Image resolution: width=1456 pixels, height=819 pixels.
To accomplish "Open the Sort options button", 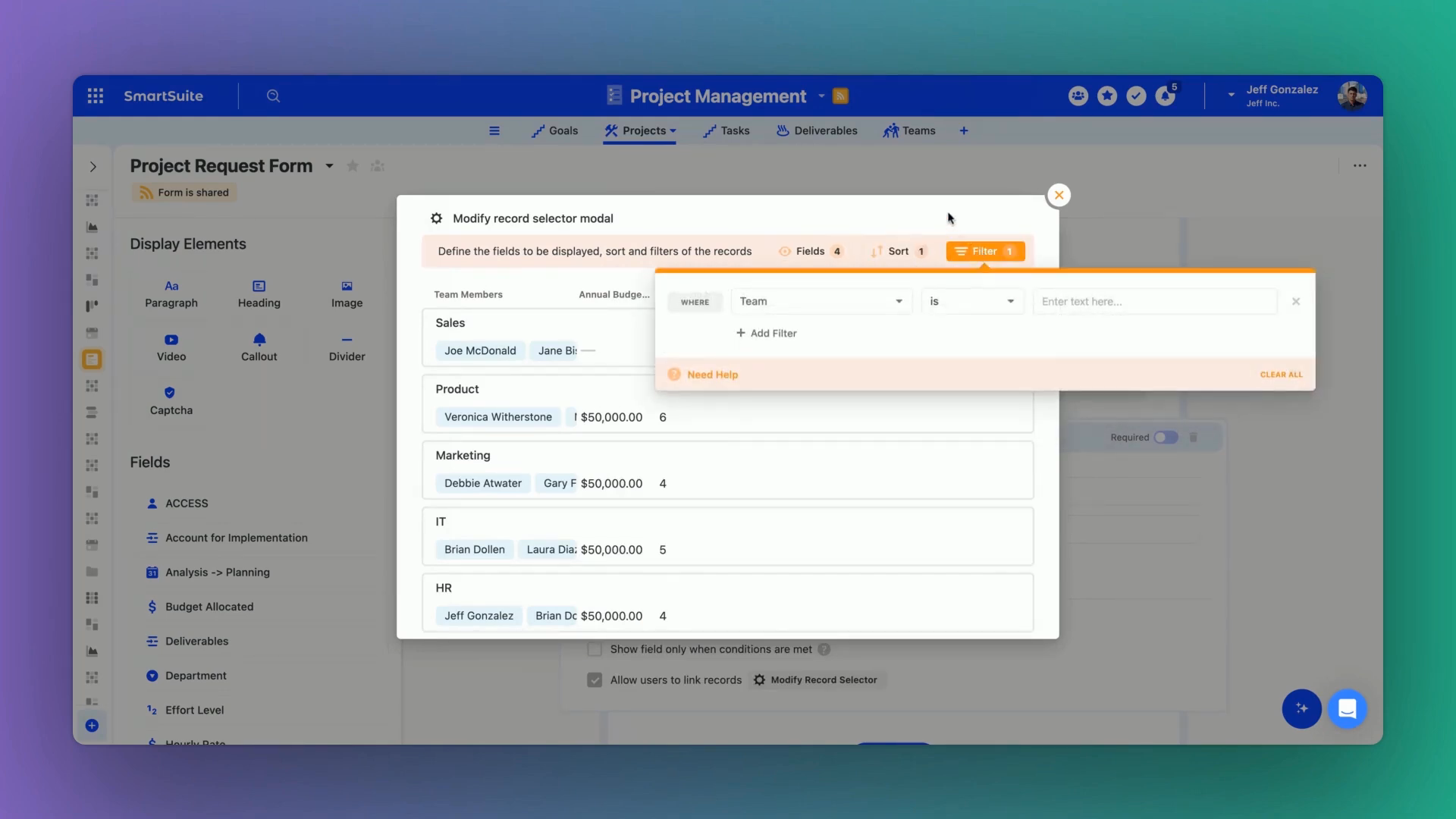I will coord(899,252).
